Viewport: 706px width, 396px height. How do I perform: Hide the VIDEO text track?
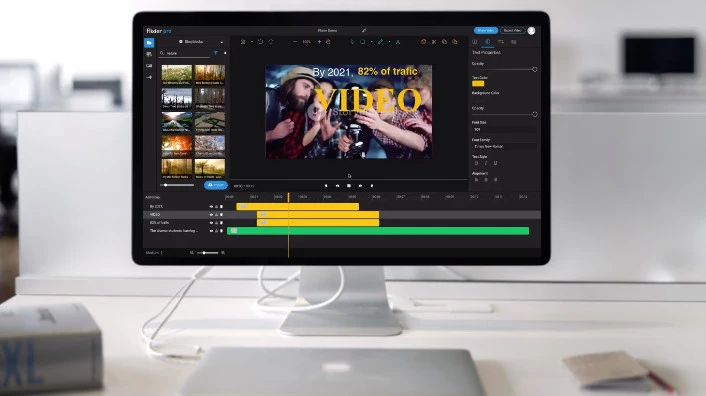[211, 215]
